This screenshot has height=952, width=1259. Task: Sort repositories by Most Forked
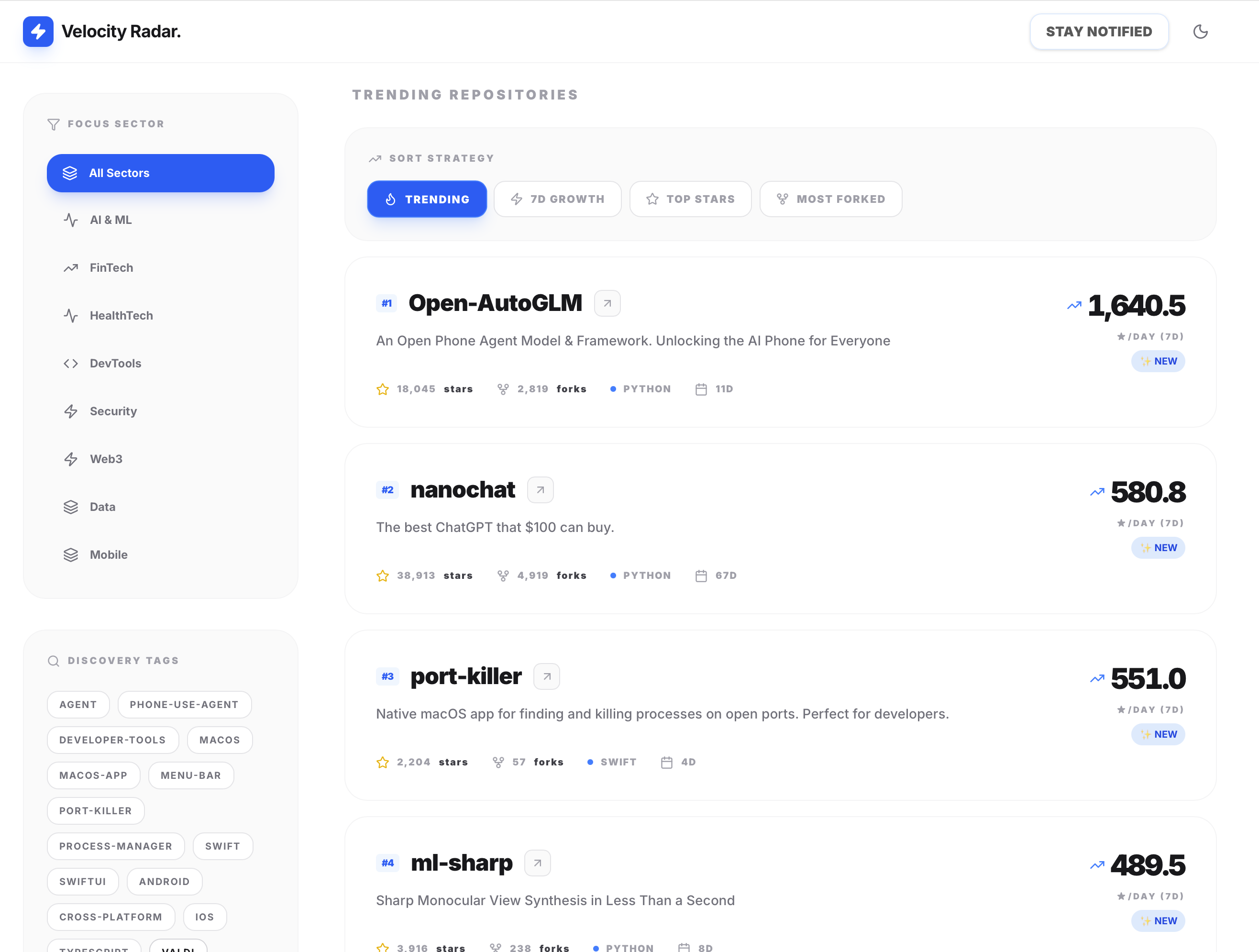click(x=830, y=199)
